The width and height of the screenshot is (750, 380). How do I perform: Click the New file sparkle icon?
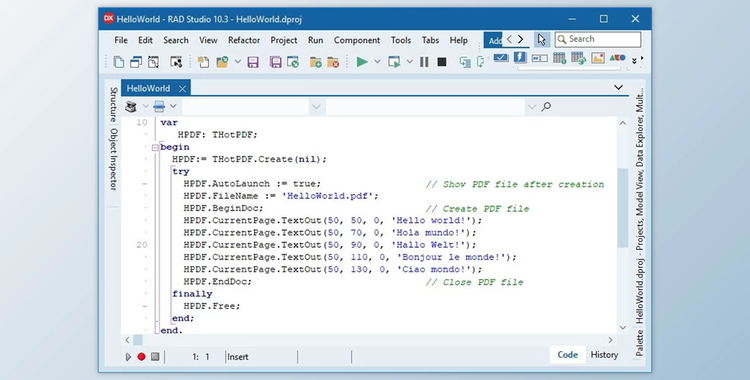[x=203, y=62]
